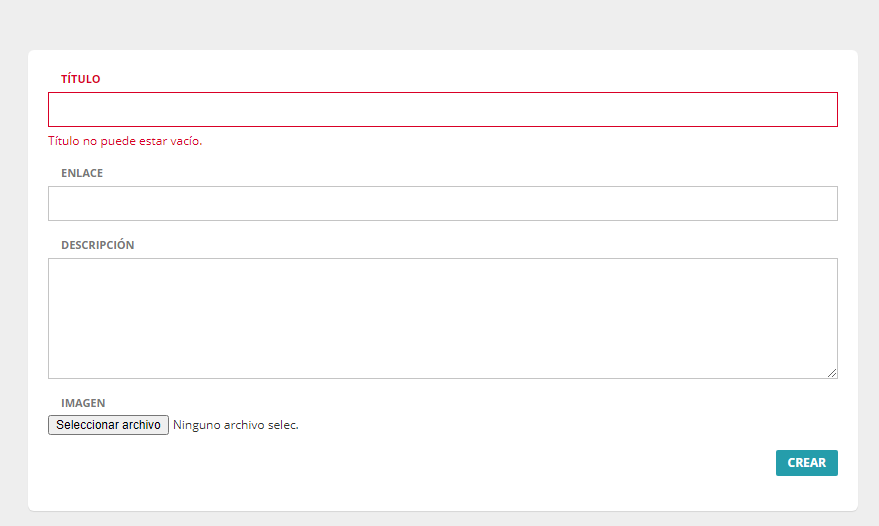The width and height of the screenshot is (879, 526).
Task: Click the Título text input field
Action: tap(442, 110)
